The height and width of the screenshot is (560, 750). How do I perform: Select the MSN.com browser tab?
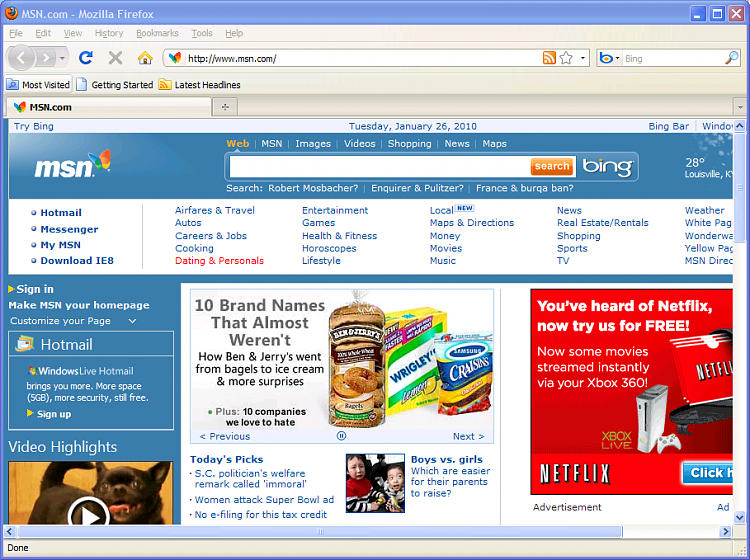coord(108,107)
